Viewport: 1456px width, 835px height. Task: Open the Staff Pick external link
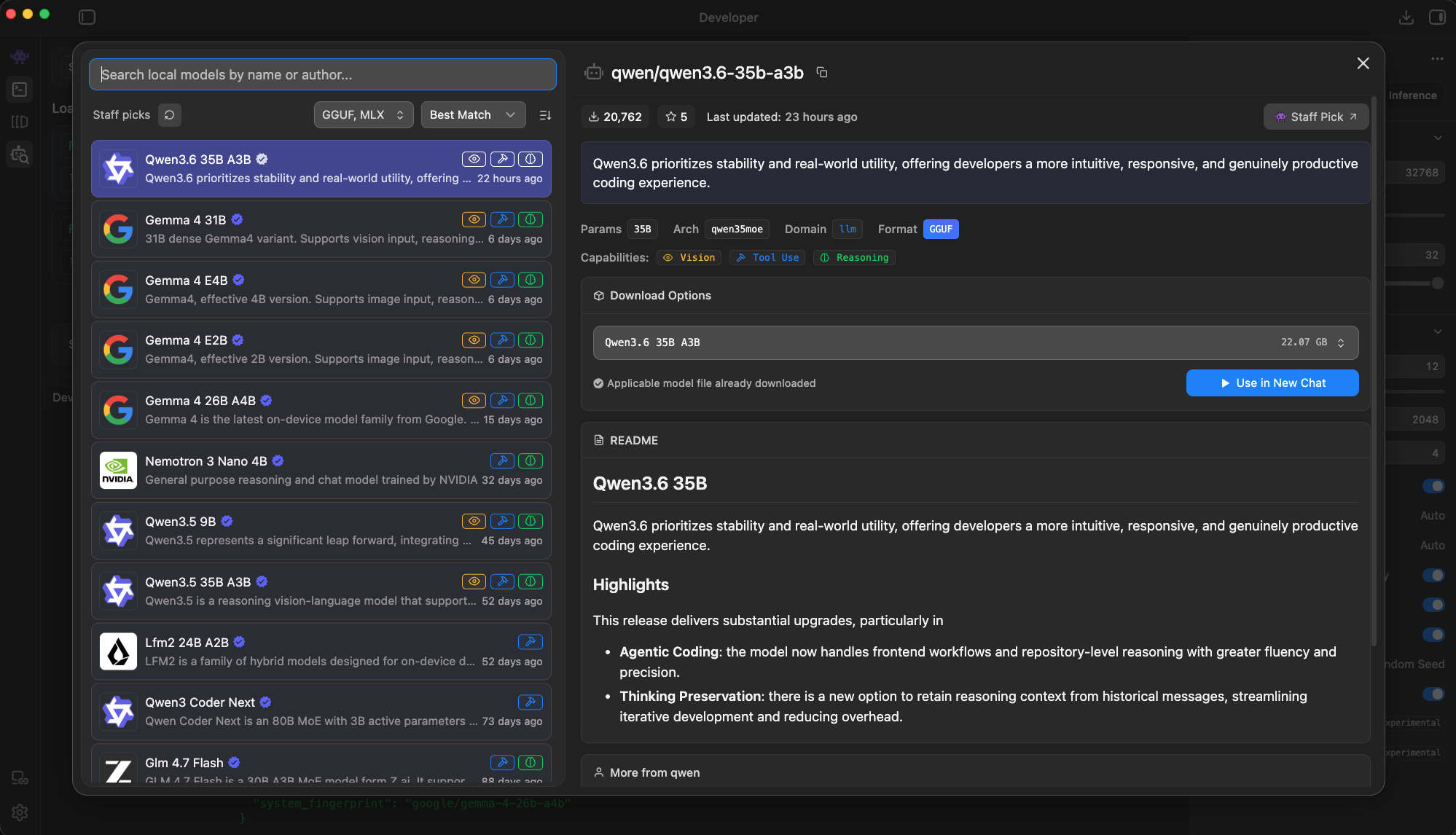pyautogui.click(x=1315, y=117)
